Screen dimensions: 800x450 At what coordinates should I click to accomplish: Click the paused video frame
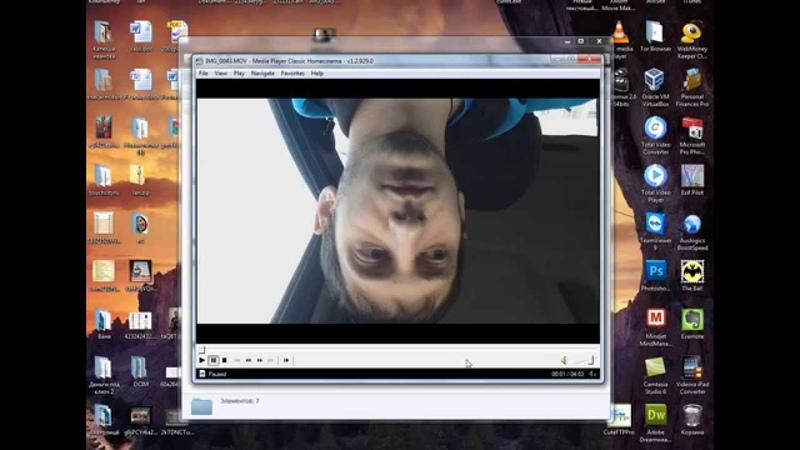click(x=398, y=210)
